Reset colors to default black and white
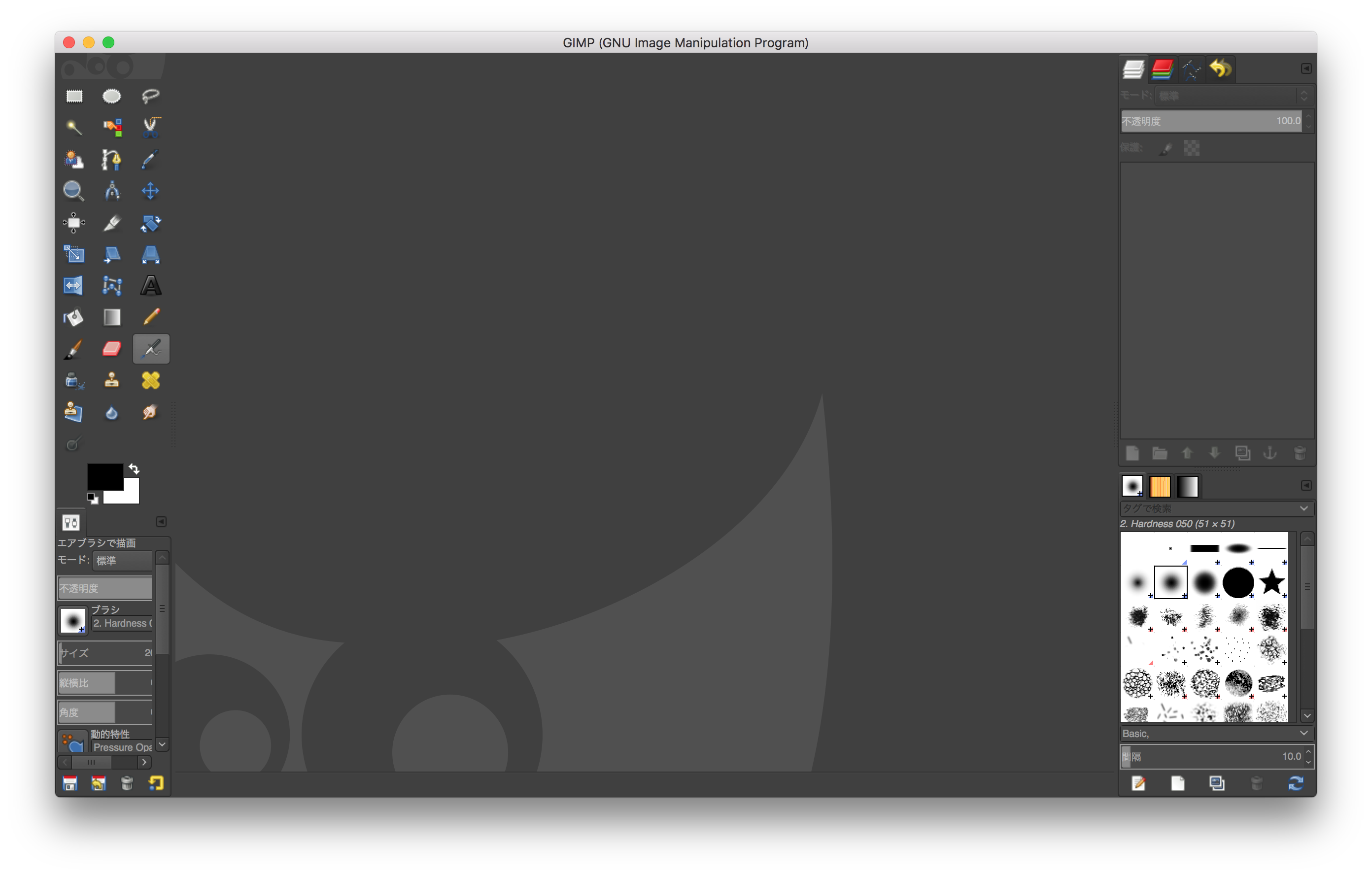This screenshot has height=876, width=1372. coord(92,499)
